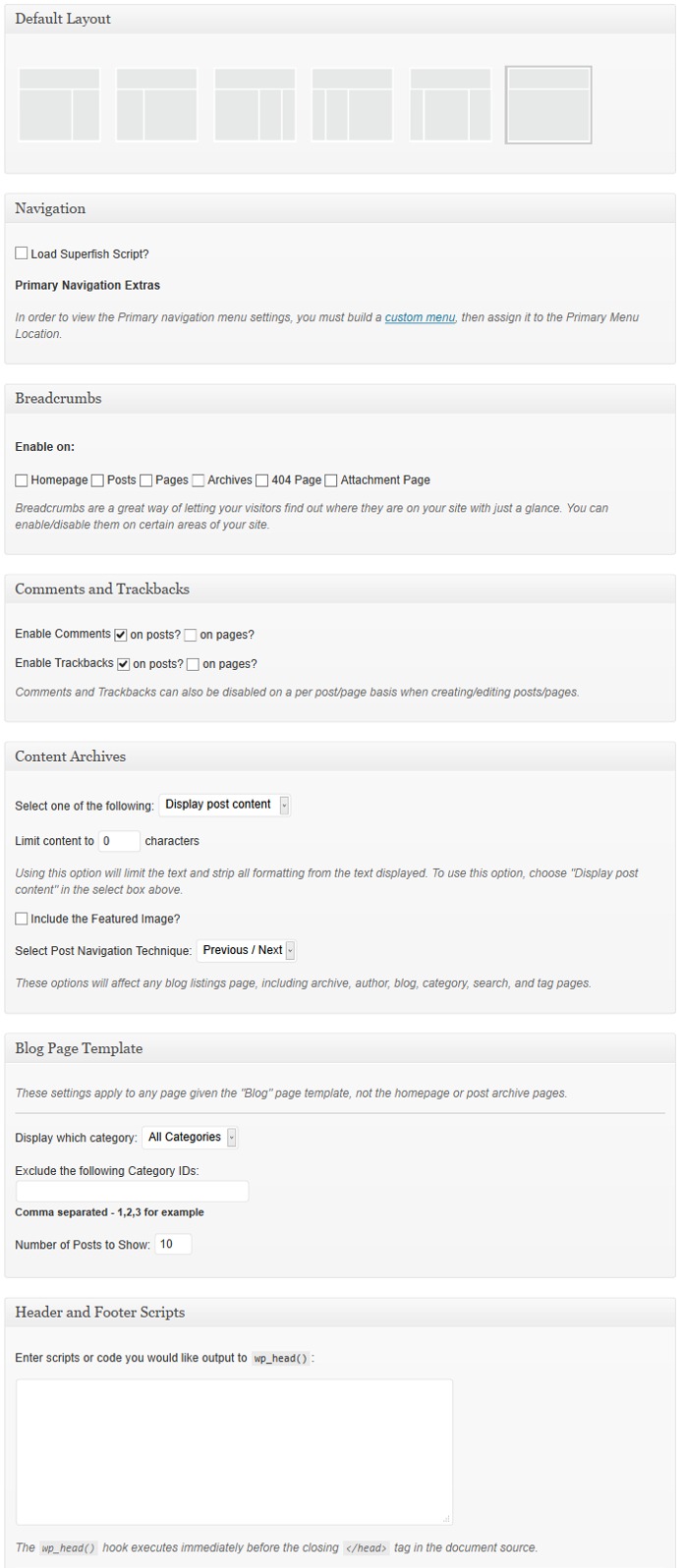The width and height of the screenshot is (684, 1568).
Task: Enable trackbacks on pages checkbox
Action: pos(194,664)
